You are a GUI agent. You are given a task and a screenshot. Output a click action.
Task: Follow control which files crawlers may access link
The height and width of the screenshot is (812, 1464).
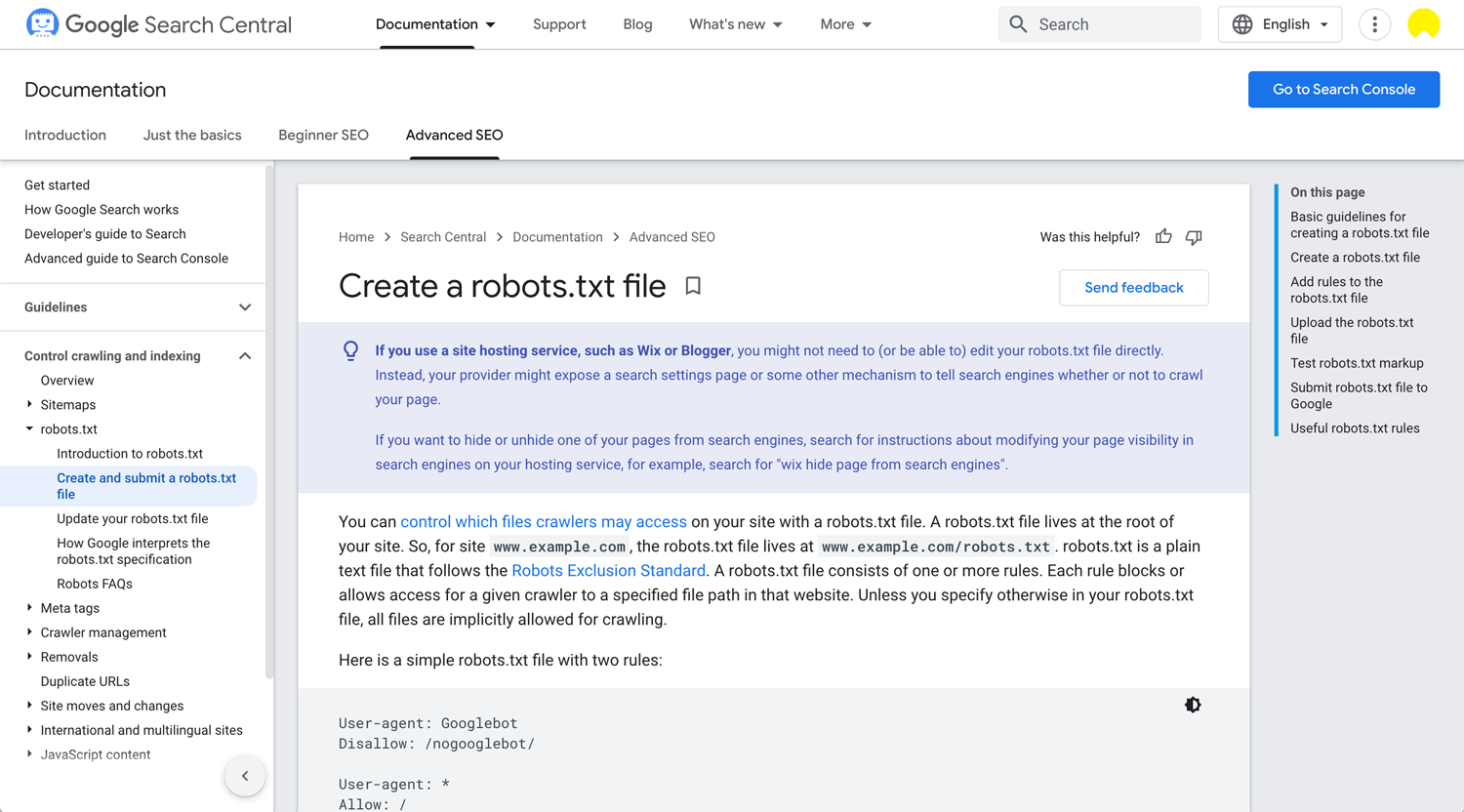click(544, 522)
